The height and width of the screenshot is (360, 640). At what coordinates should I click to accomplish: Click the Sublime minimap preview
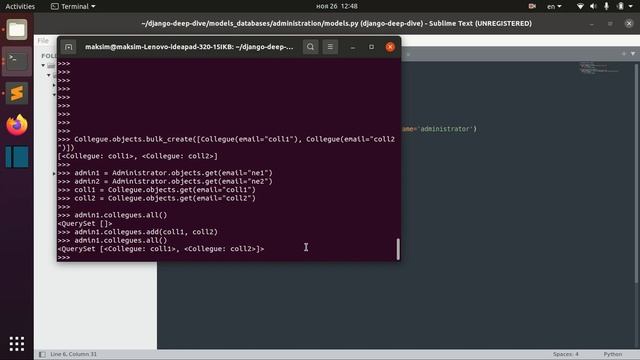pyautogui.click(x=598, y=68)
